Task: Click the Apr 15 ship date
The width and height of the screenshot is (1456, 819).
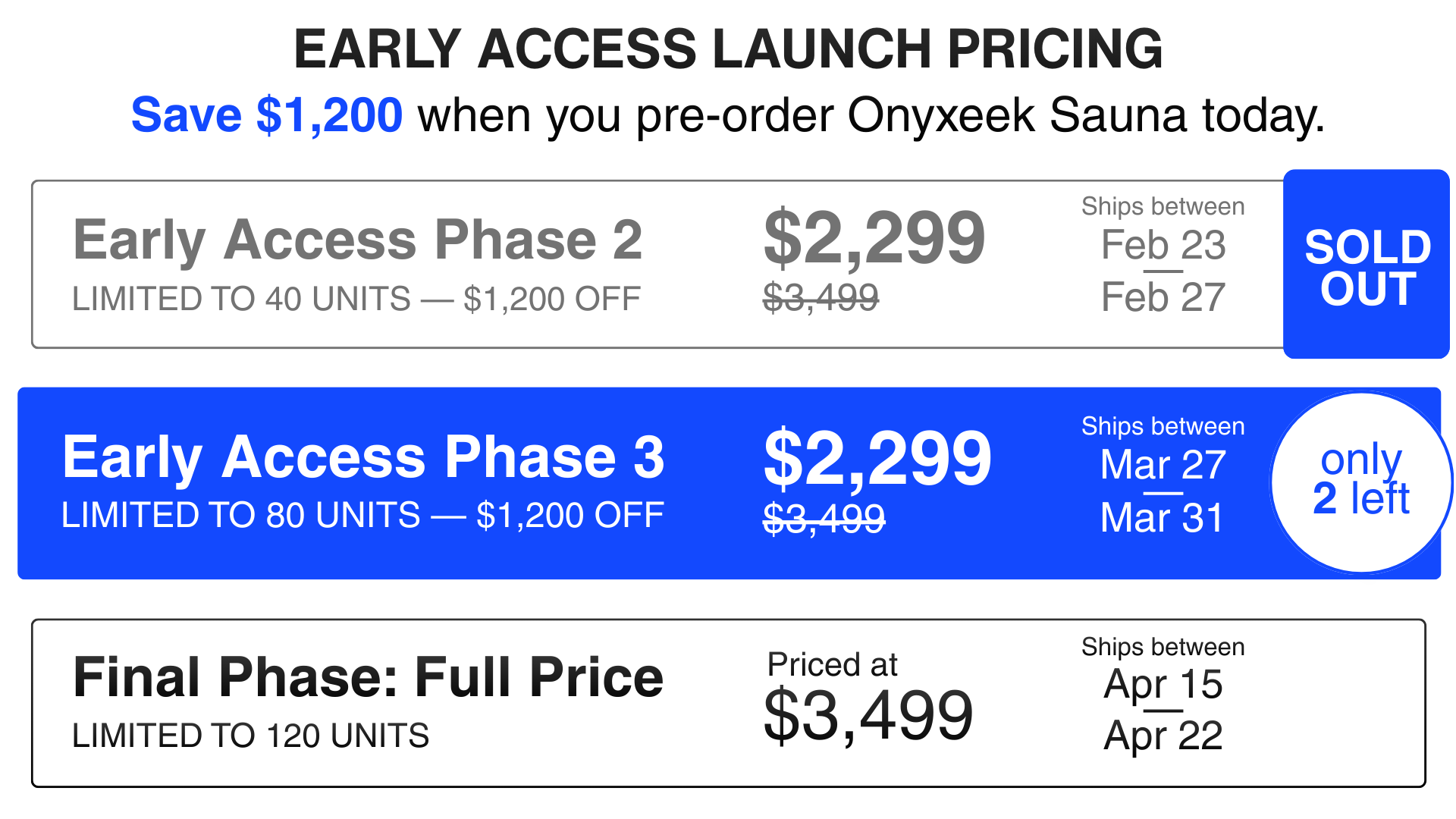Action: click(x=1163, y=684)
